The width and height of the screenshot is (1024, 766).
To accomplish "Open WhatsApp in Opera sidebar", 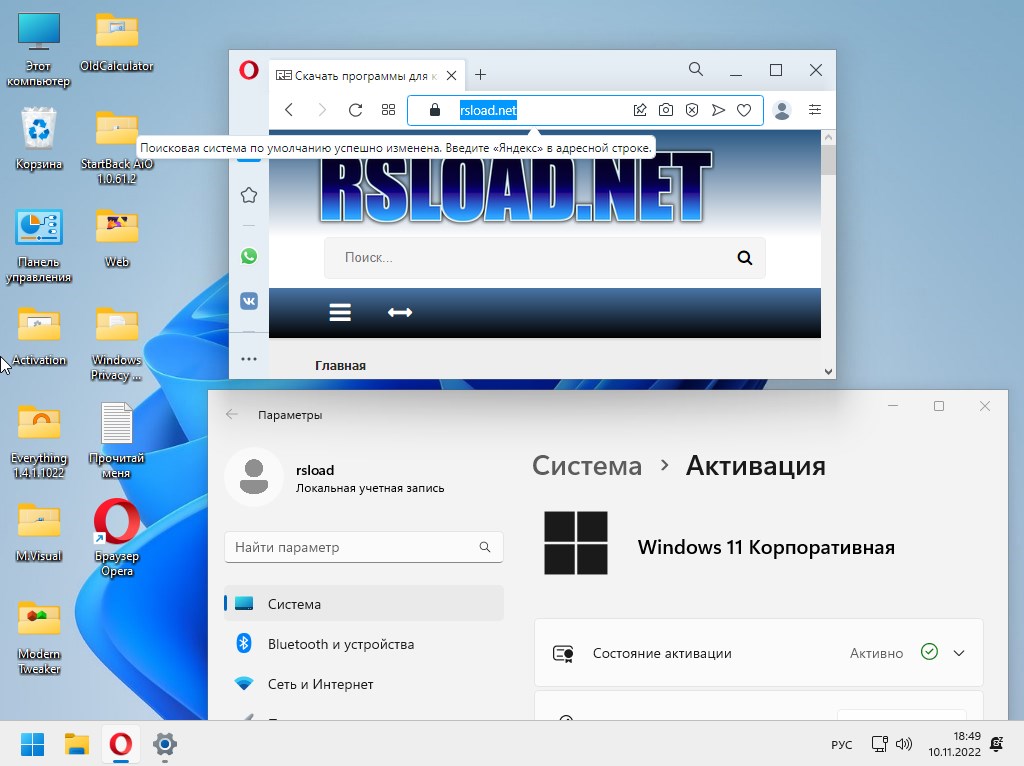I will pos(249,256).
